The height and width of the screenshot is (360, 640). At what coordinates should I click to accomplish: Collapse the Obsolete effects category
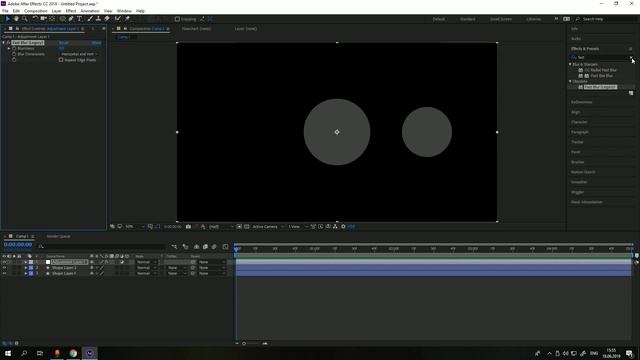click(570, 81)
